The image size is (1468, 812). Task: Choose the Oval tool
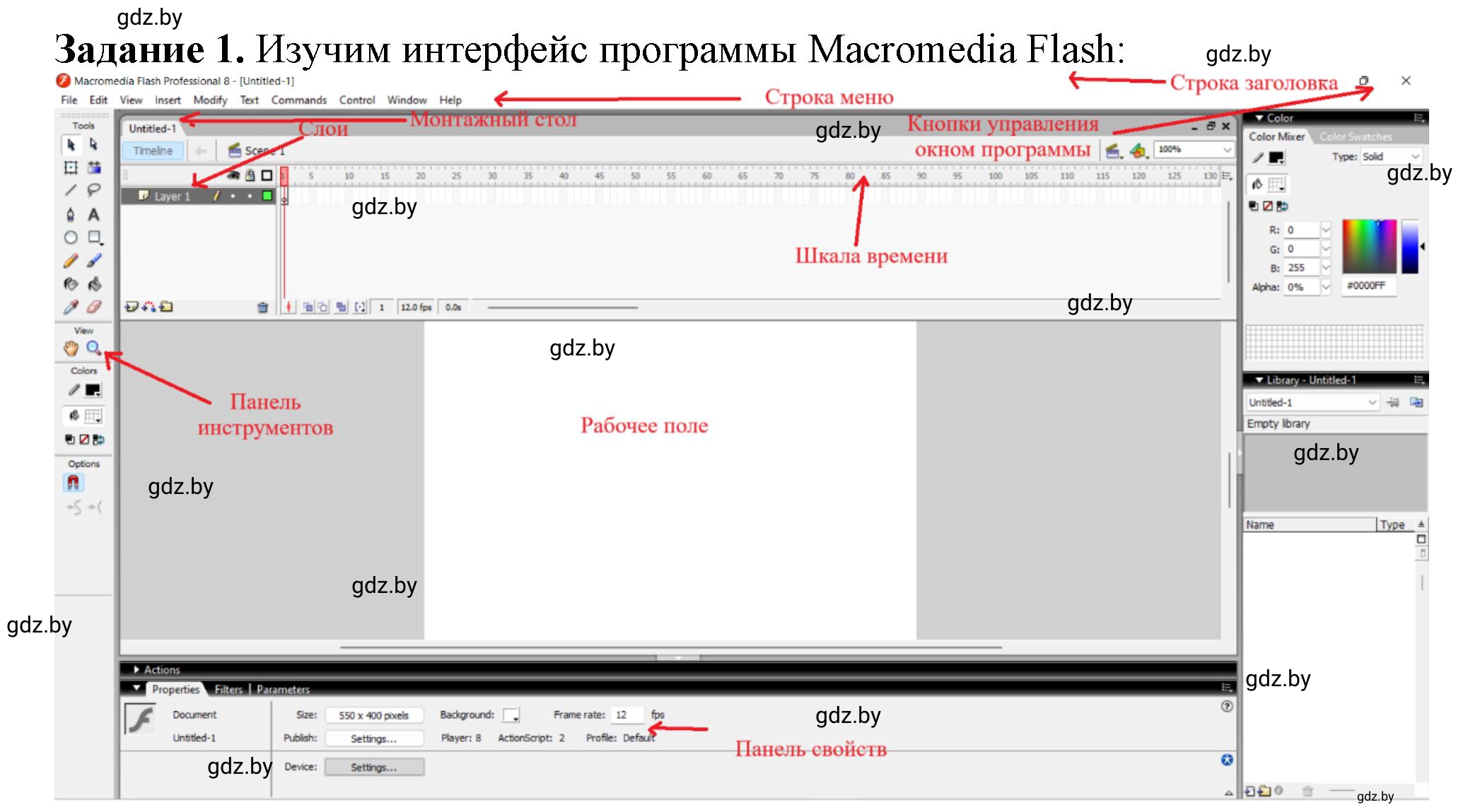click(x=71, y=237)
